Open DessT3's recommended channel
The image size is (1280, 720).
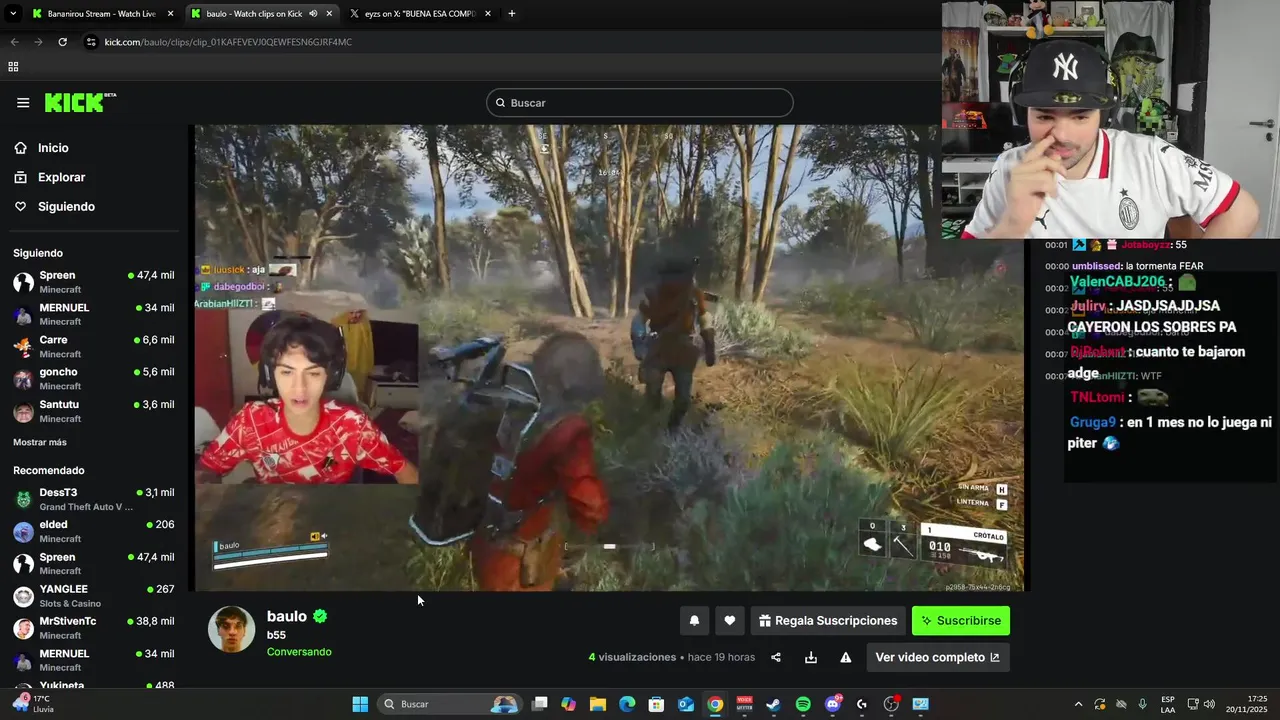93,499
